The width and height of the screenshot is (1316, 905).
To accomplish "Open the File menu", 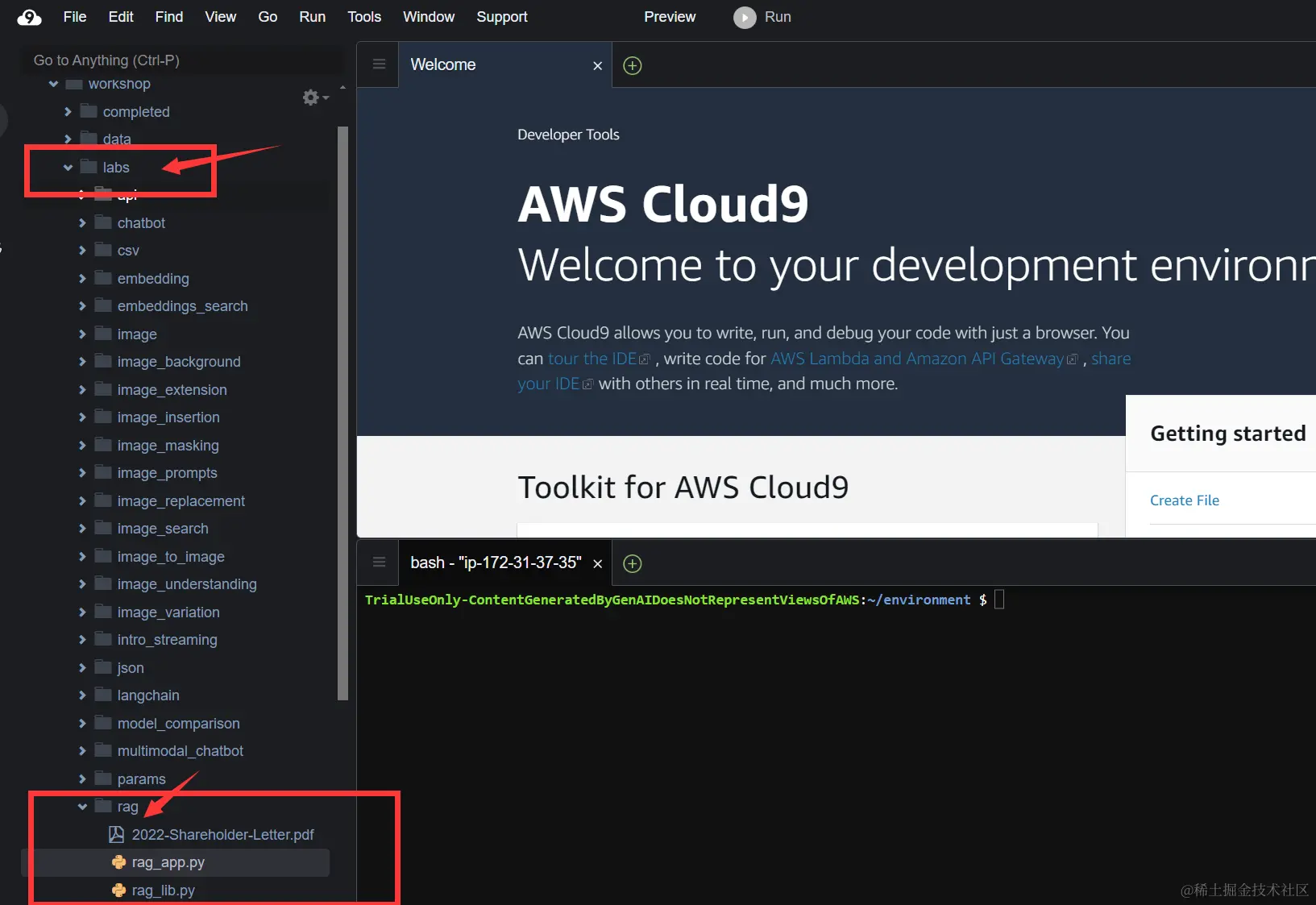I will [x=75, y=17].
